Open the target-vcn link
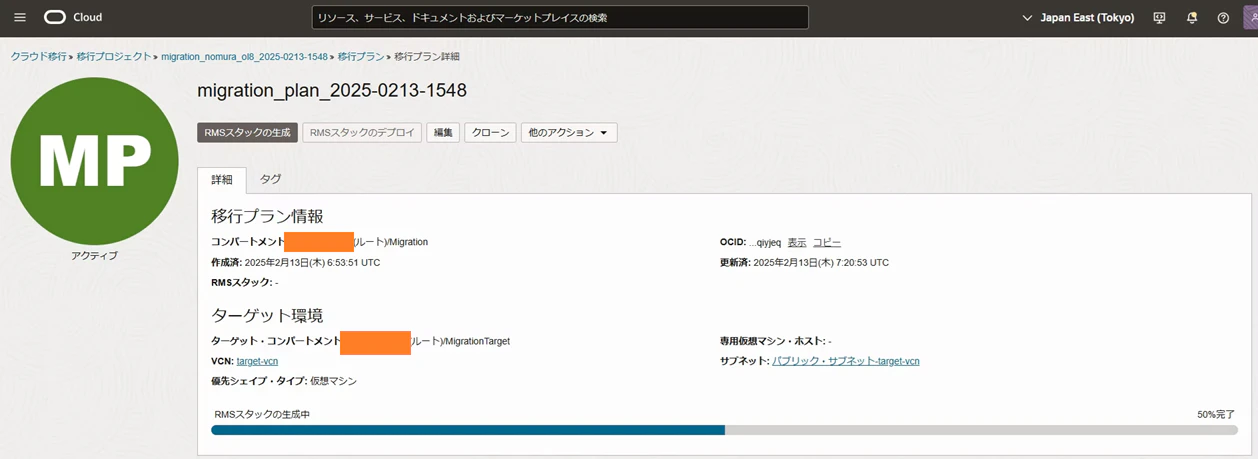The height and width of the screenshot is (459, 1258). (x=257, y=361)
